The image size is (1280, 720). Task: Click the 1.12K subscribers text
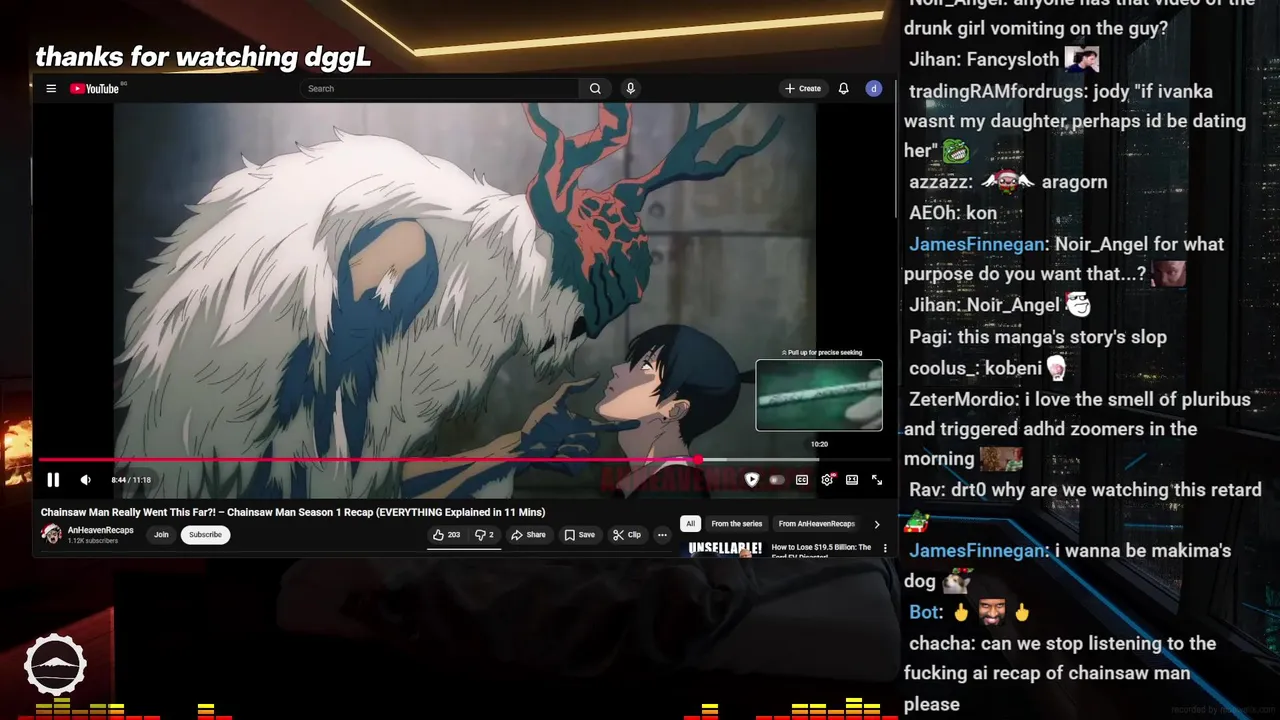click(x=93, y=541)
